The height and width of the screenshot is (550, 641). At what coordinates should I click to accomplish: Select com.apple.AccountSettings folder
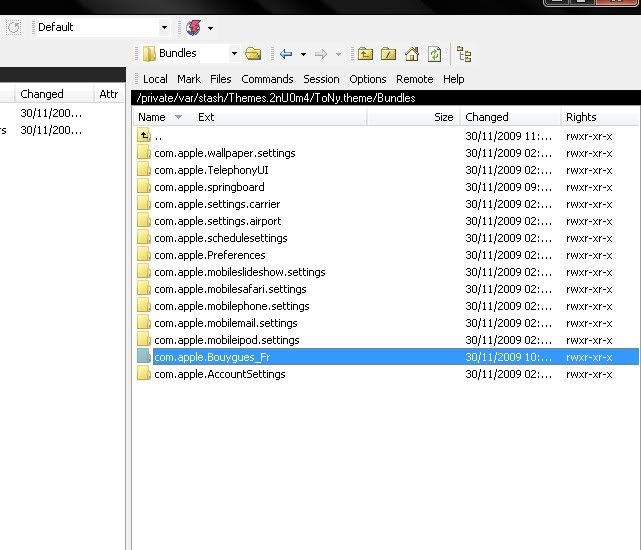[x=220, y=374]
